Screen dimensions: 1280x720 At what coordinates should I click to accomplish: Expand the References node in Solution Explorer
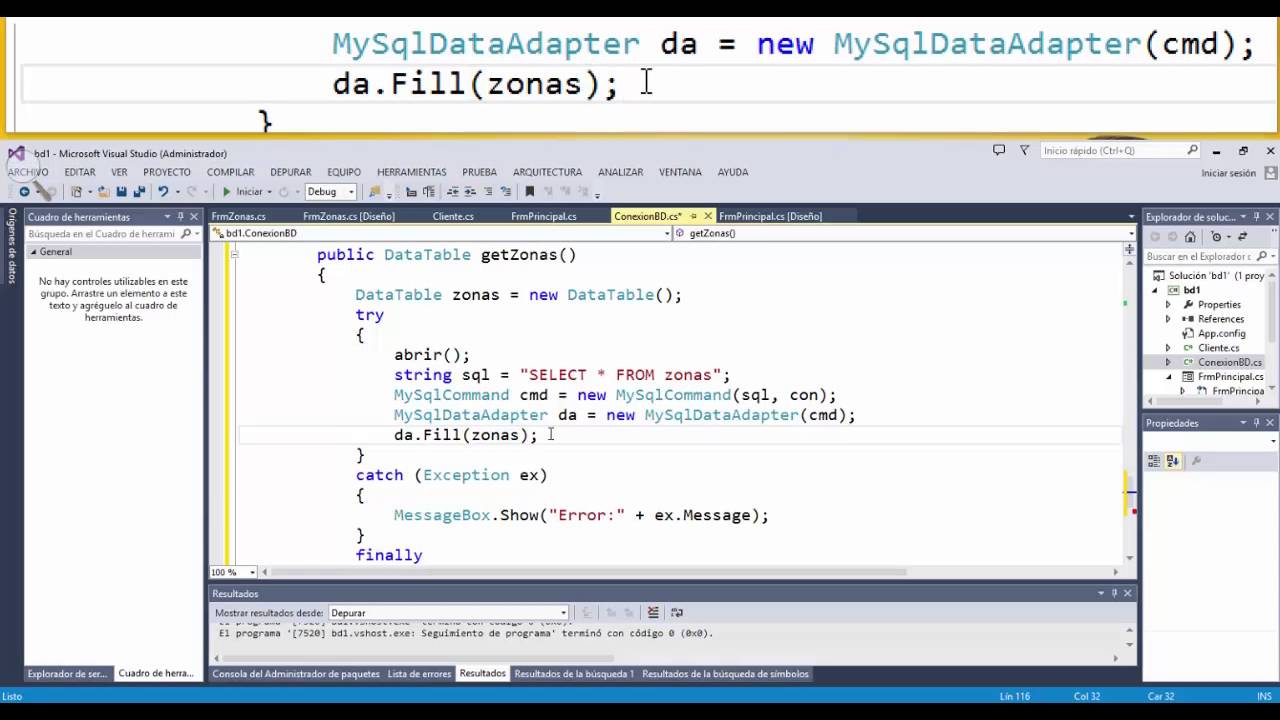[x=1168, y=319]
